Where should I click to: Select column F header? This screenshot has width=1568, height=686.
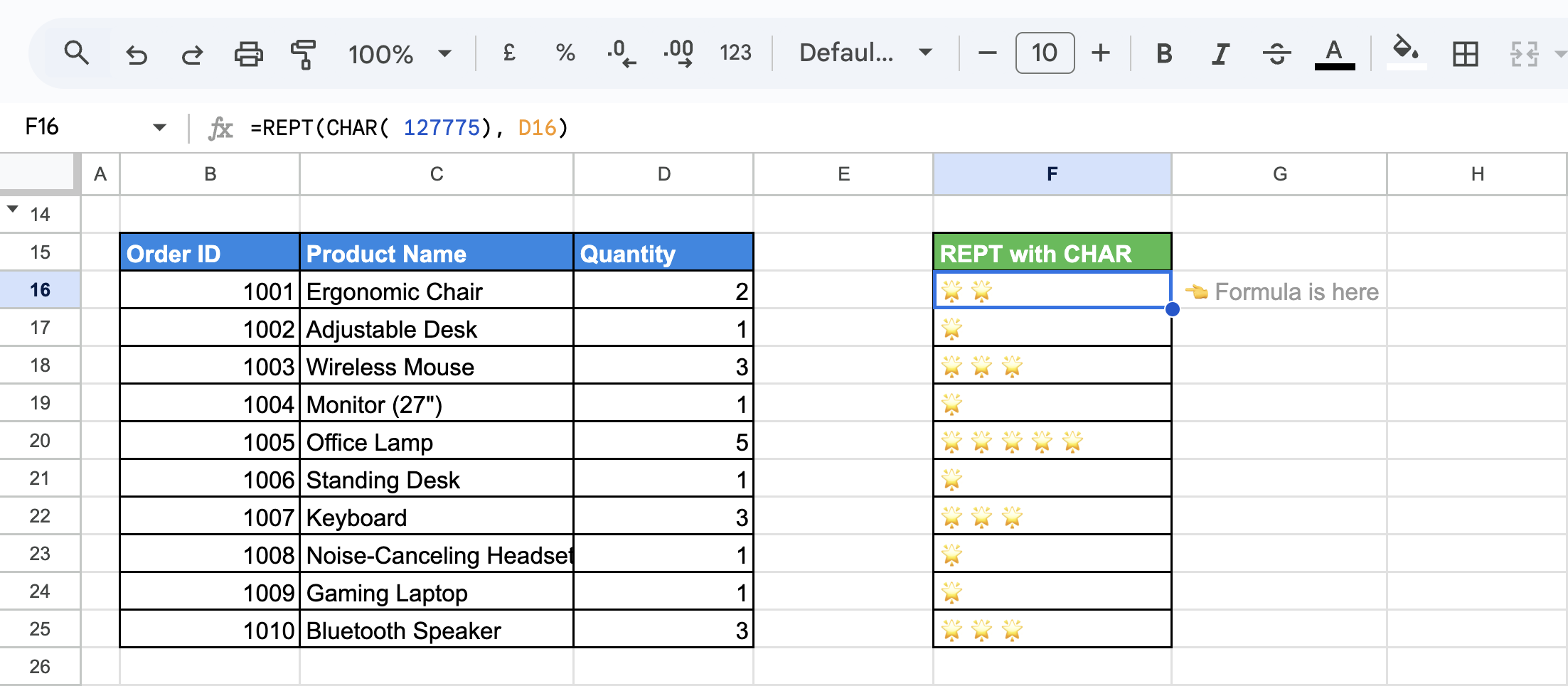[1052, 174]
